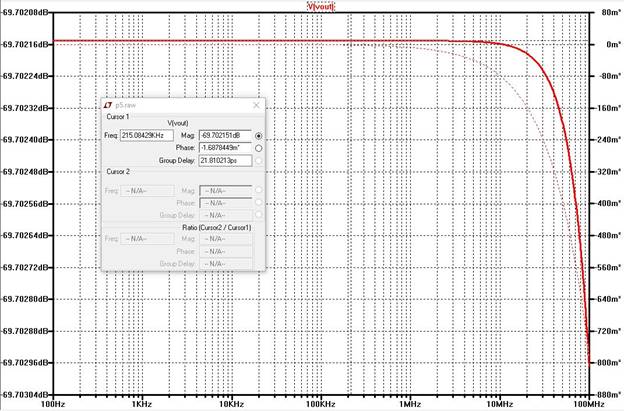Click Cursor 2 Phase N/A field
624x411 pixels.
click(x=226, y=203)
